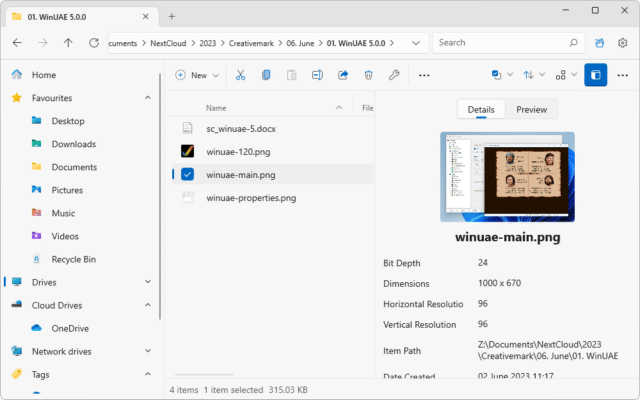Open Properties via wrench icon
This screenshot has height=400, width=640.
click(394, 75)
